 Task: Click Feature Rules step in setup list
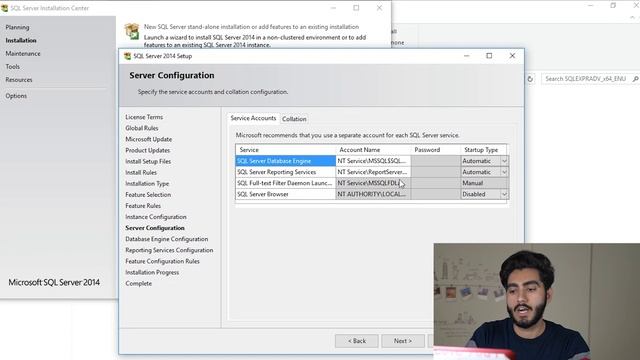coord(143,206)
